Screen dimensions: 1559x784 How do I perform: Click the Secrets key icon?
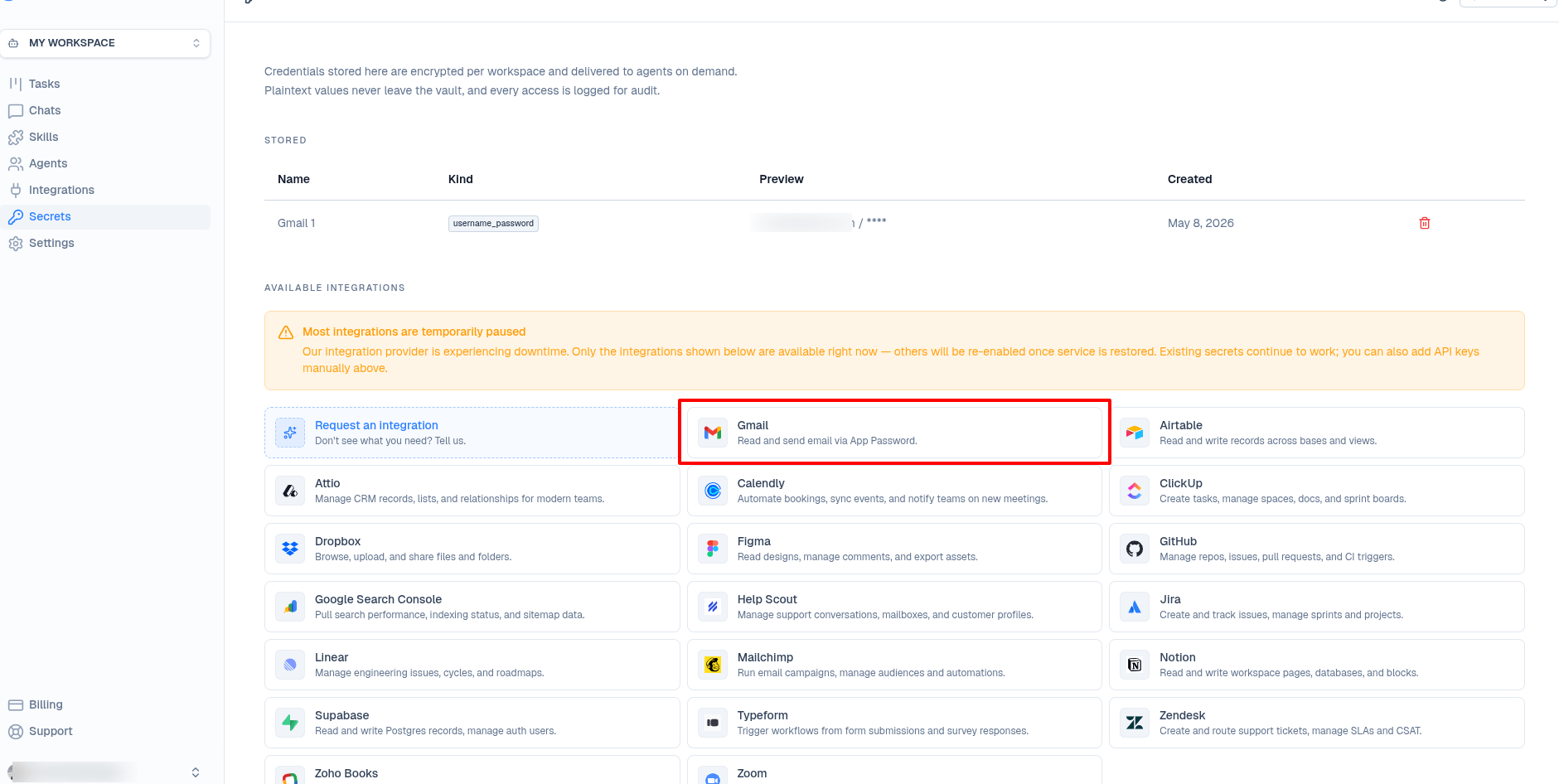16,216
